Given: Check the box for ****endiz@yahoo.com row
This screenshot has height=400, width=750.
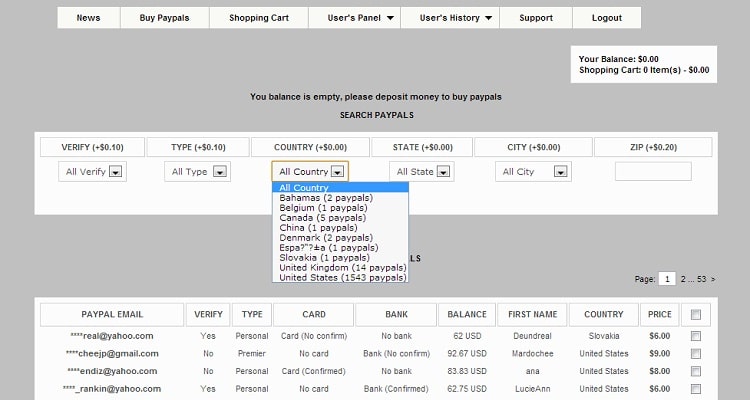Looking at the screenshot, I should coord(696,371).
